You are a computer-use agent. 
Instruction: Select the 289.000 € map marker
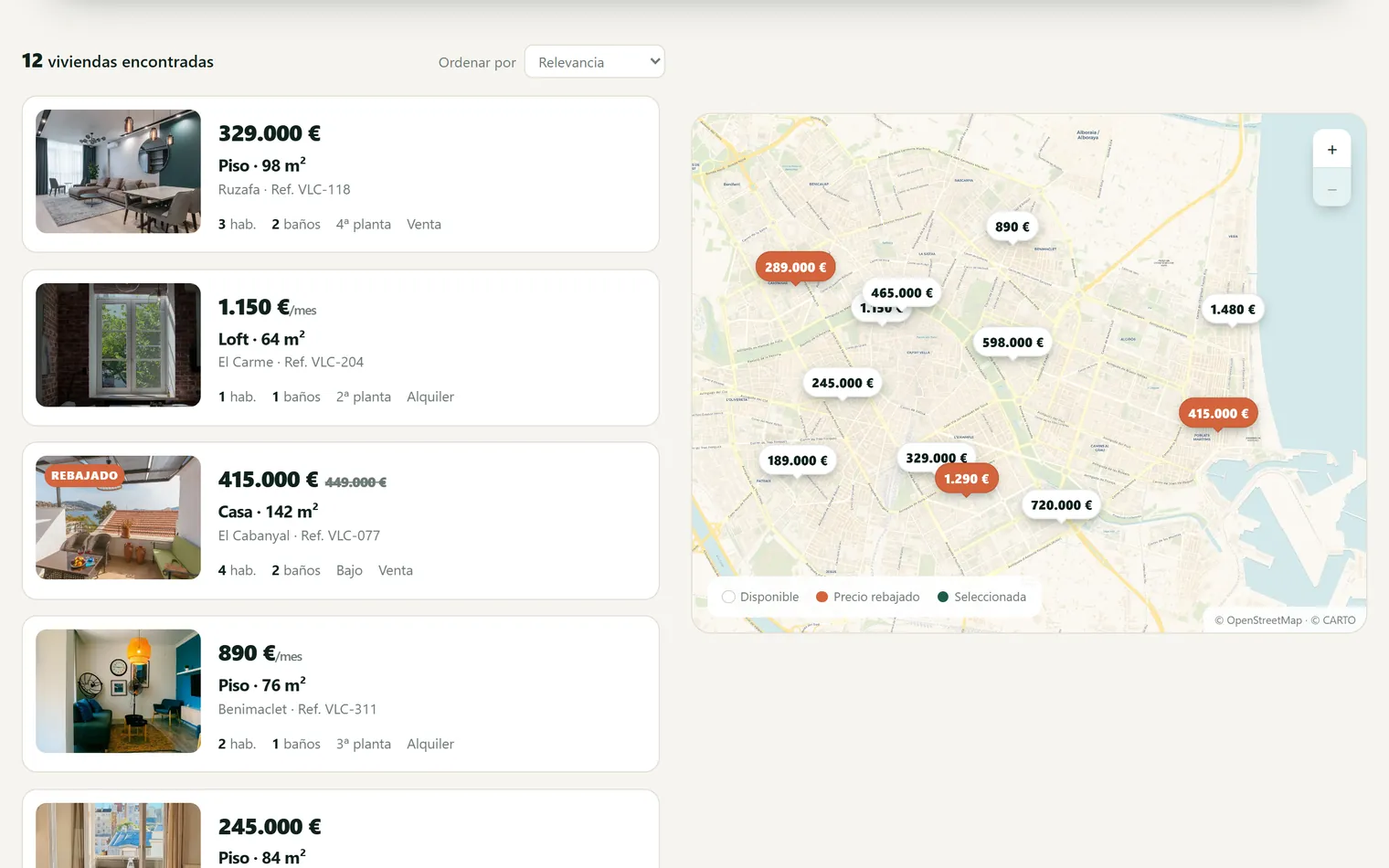(x=795, y=267)
